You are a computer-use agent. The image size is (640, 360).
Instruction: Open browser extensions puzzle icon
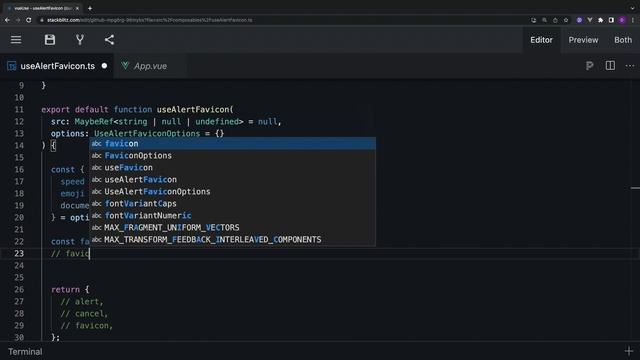(600, 20)
